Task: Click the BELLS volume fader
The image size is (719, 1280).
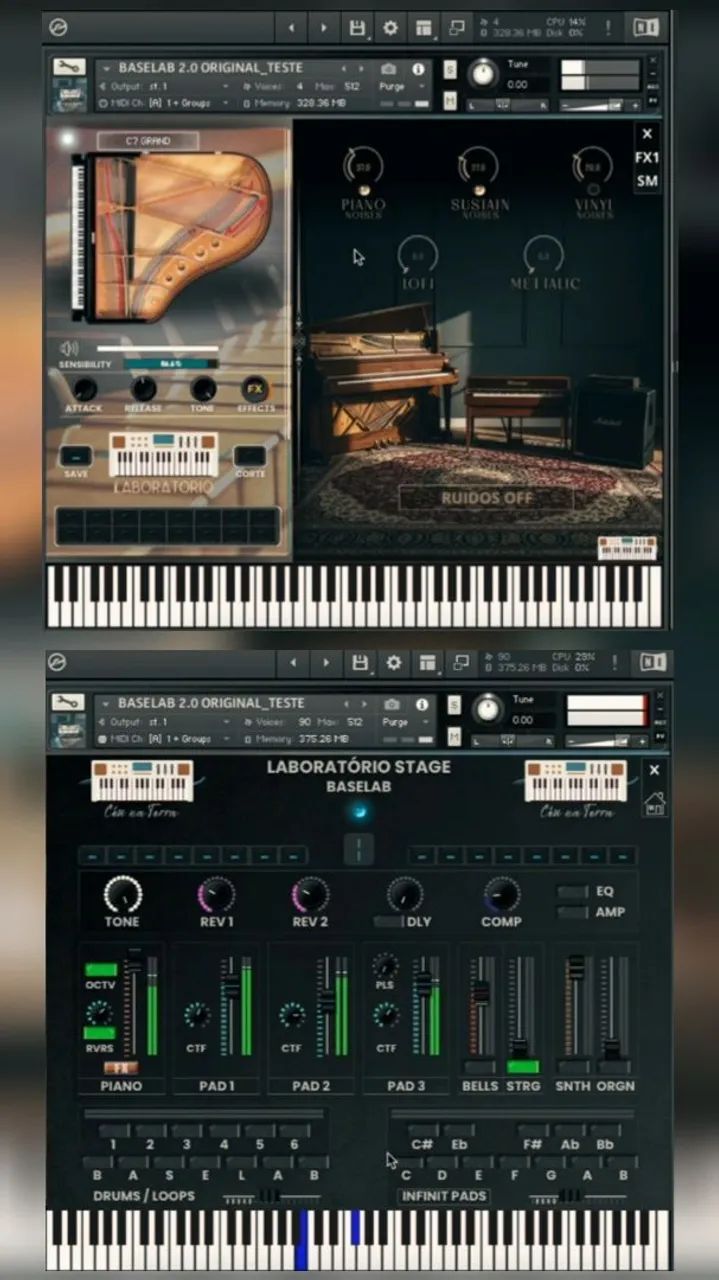Action: [481, 993]
